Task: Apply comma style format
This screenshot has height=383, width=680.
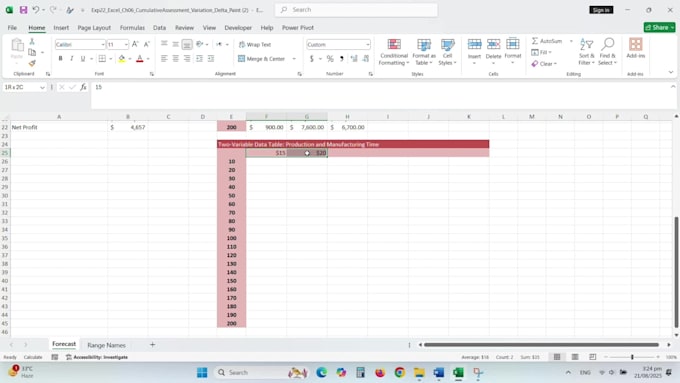Action: tap(342, 59)
